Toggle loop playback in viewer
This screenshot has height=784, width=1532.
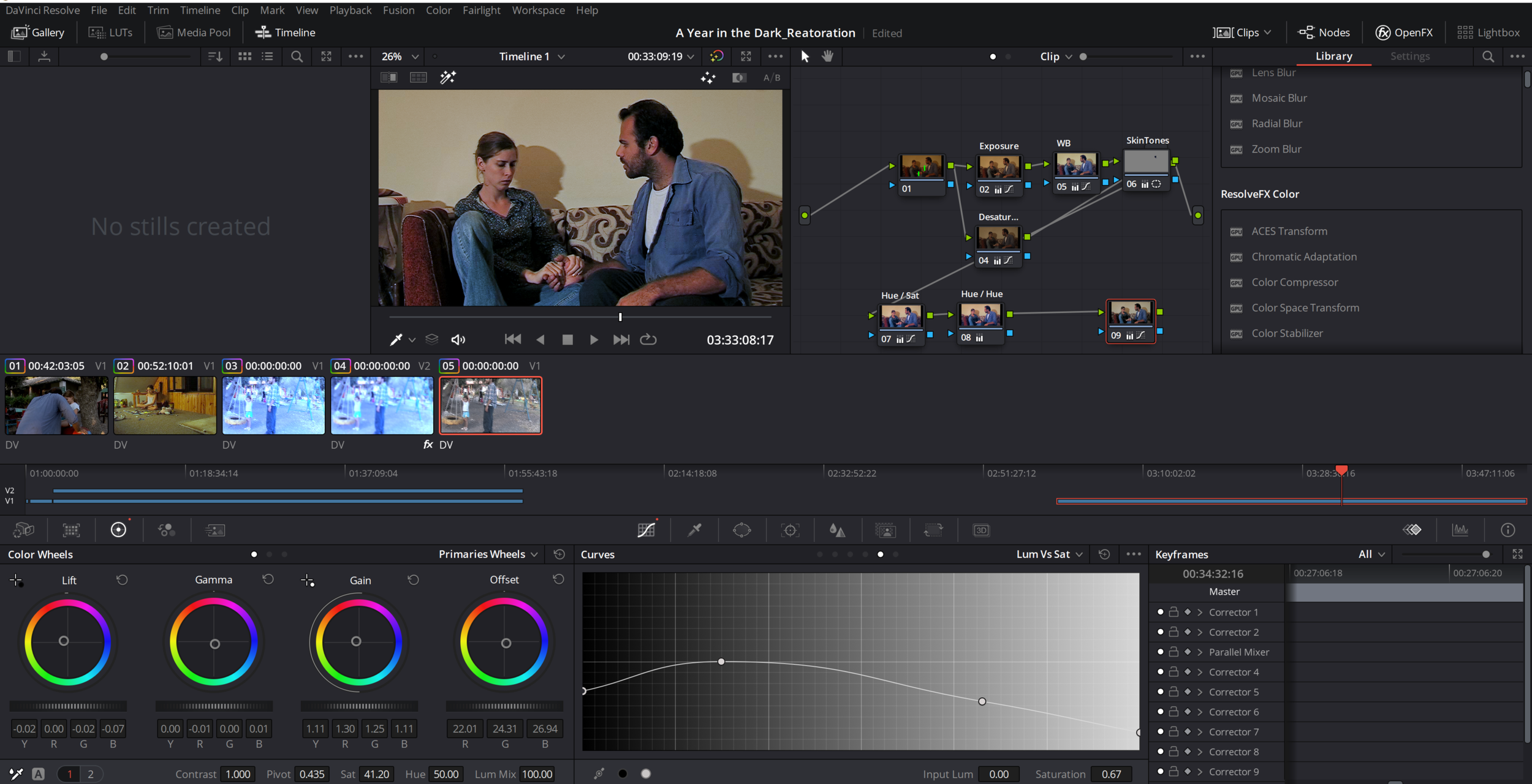pos(648,339)
